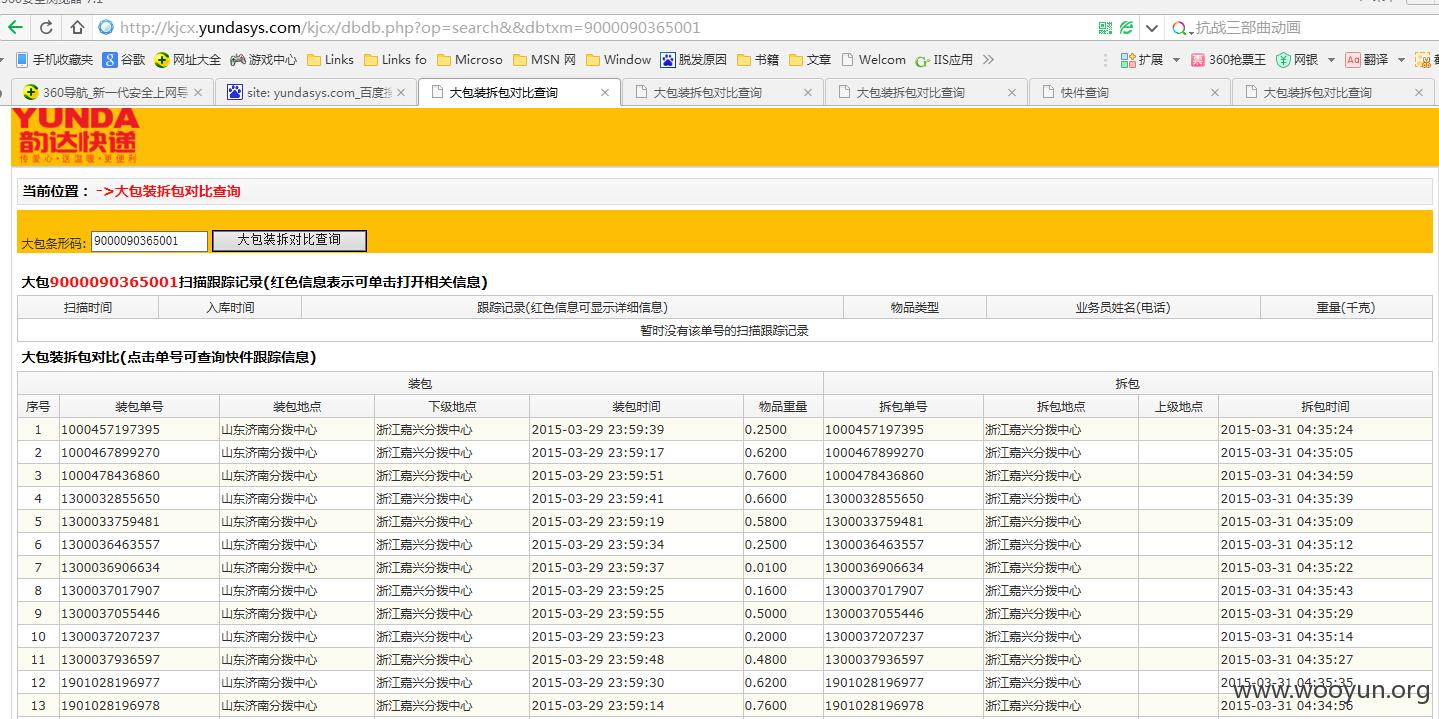Open 装包单号 1300036463557 in row 6
Viewport: 1439px width, 719px height.
(x=110, y=545)
